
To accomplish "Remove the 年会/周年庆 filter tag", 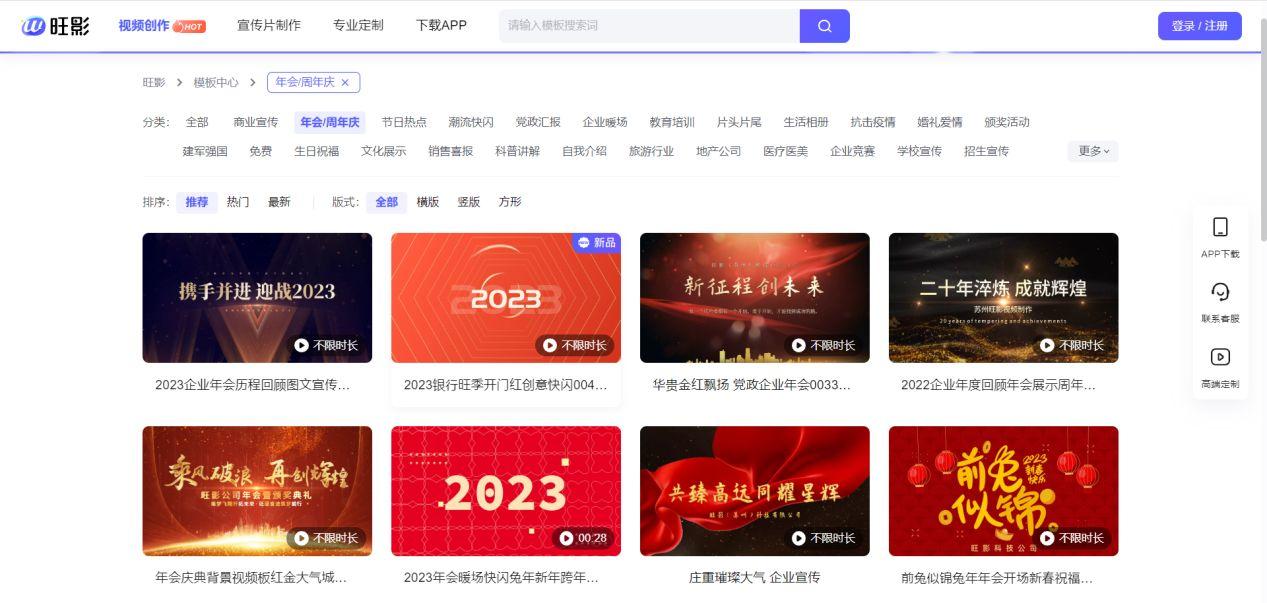I will [345, 83].
